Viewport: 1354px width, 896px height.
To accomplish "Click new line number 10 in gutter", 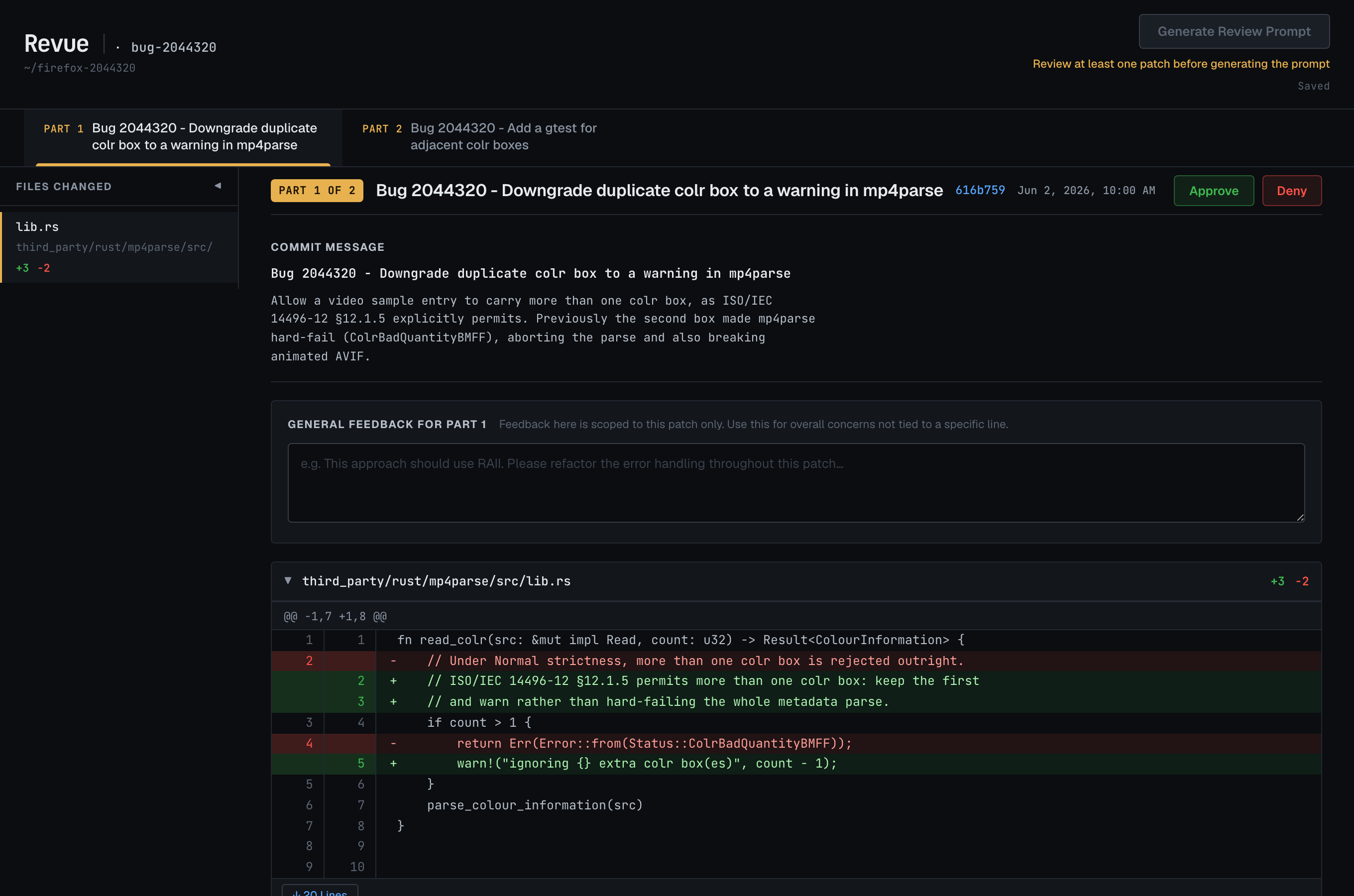I will (357, 867).
